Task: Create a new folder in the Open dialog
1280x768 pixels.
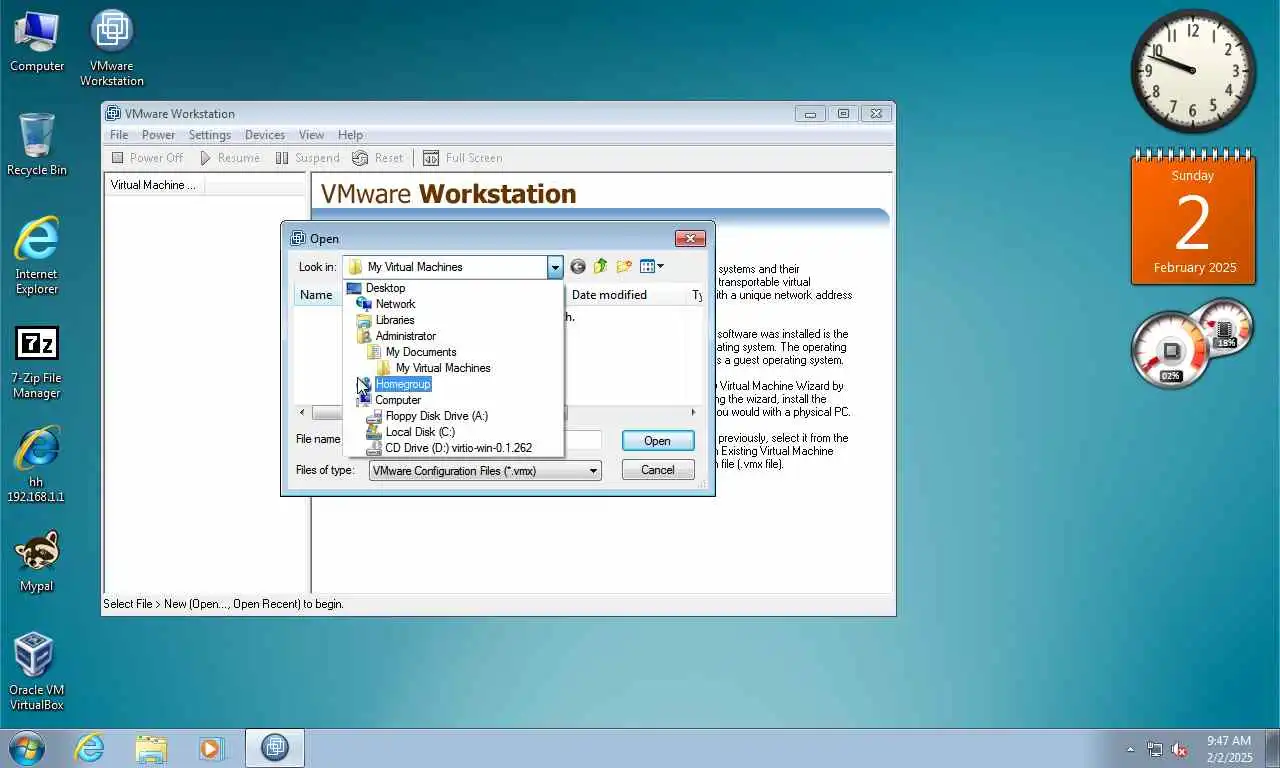Action: (x=624, y=266)
